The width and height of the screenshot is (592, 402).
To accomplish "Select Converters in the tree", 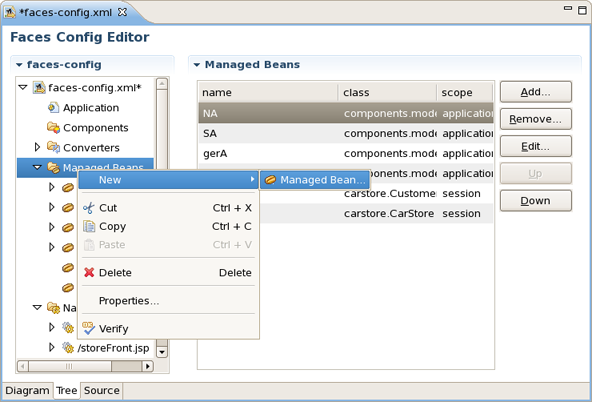I will [91, 148].
